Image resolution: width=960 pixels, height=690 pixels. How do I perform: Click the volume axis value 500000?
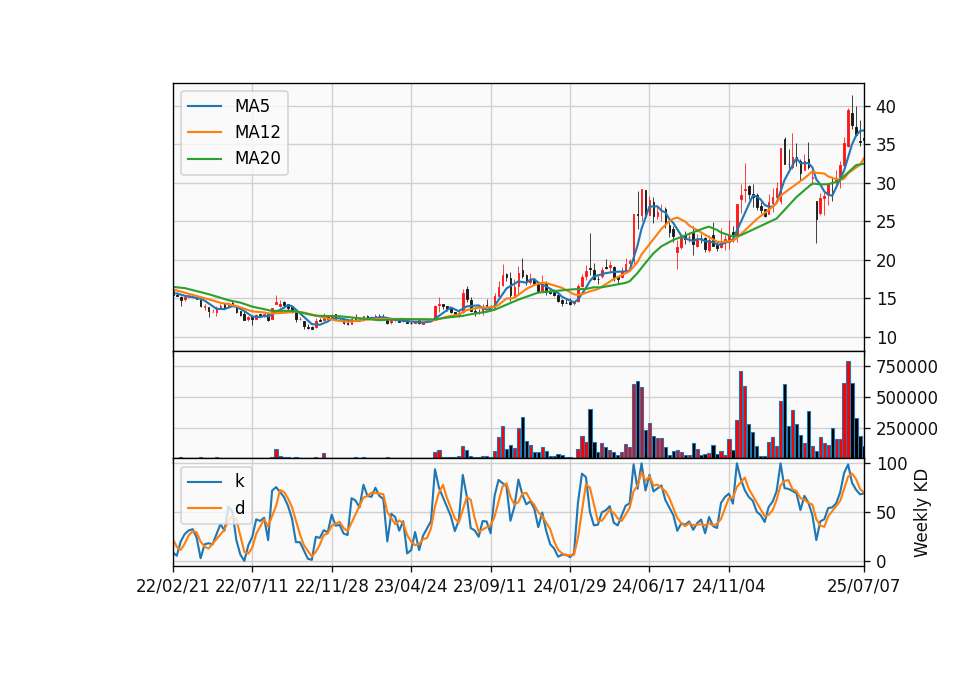906,398
